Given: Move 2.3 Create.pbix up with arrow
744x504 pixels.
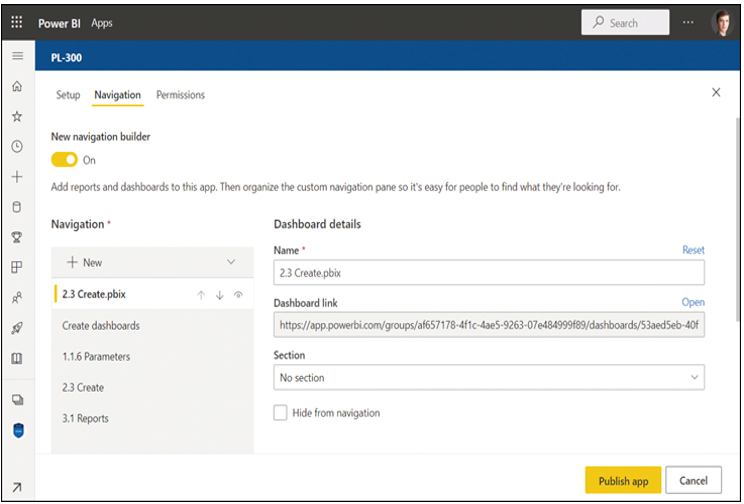Looking at the screenshot, I should (201, 295).
